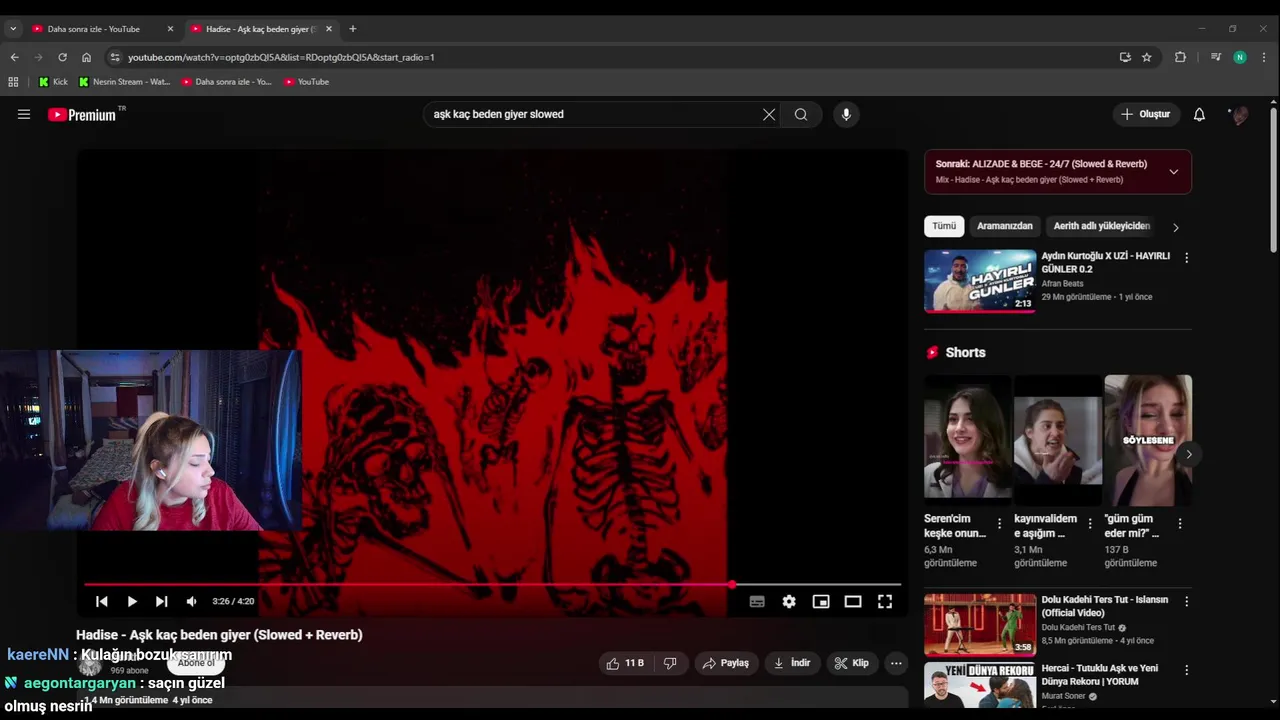Focus the YouTube search input field

tap(595, 114)
